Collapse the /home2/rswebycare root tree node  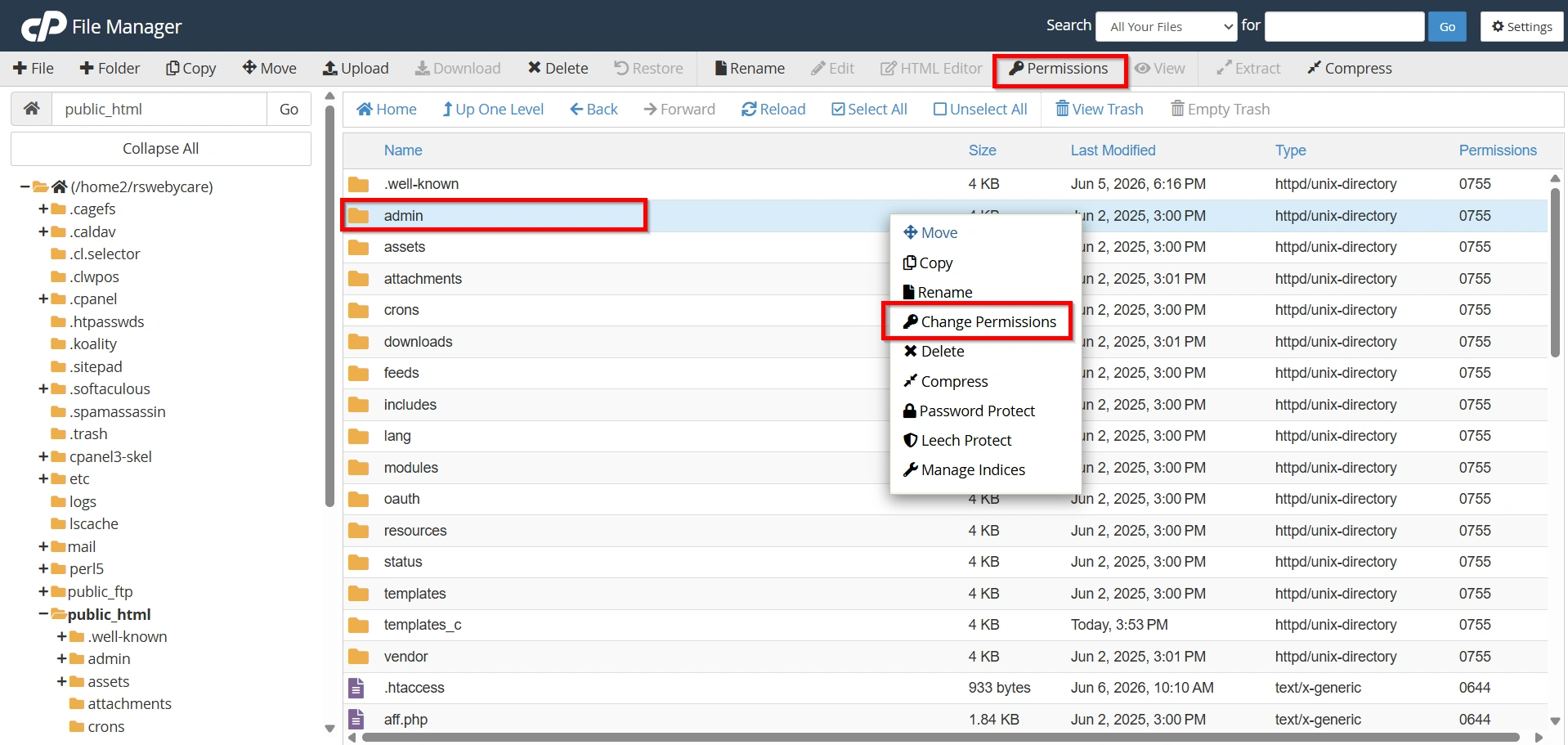(25, 187)
